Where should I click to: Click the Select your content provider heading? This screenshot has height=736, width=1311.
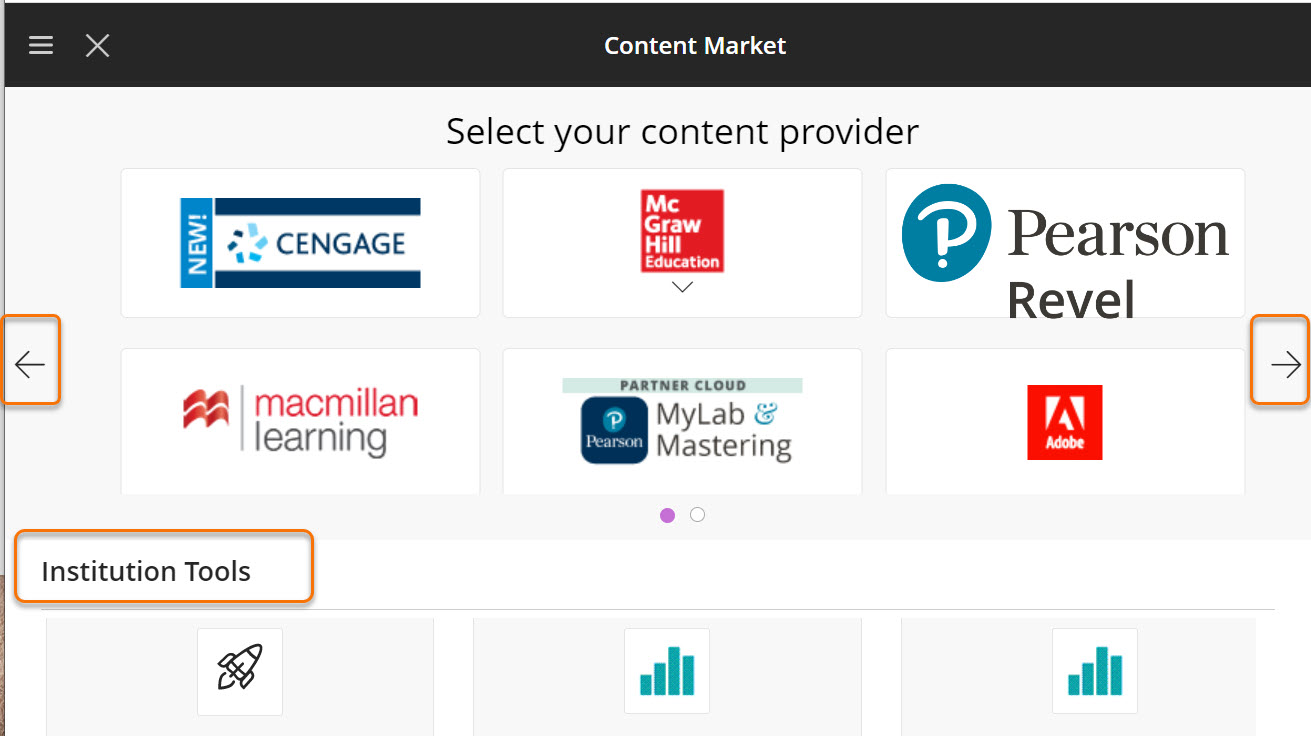coord(682,131)
